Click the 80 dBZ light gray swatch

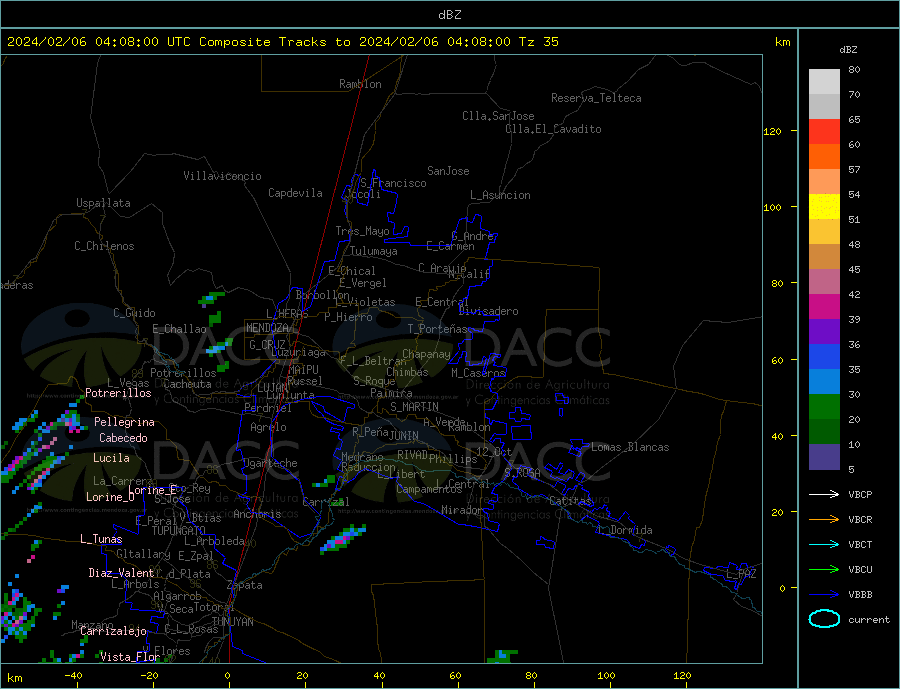click(824, 82)
